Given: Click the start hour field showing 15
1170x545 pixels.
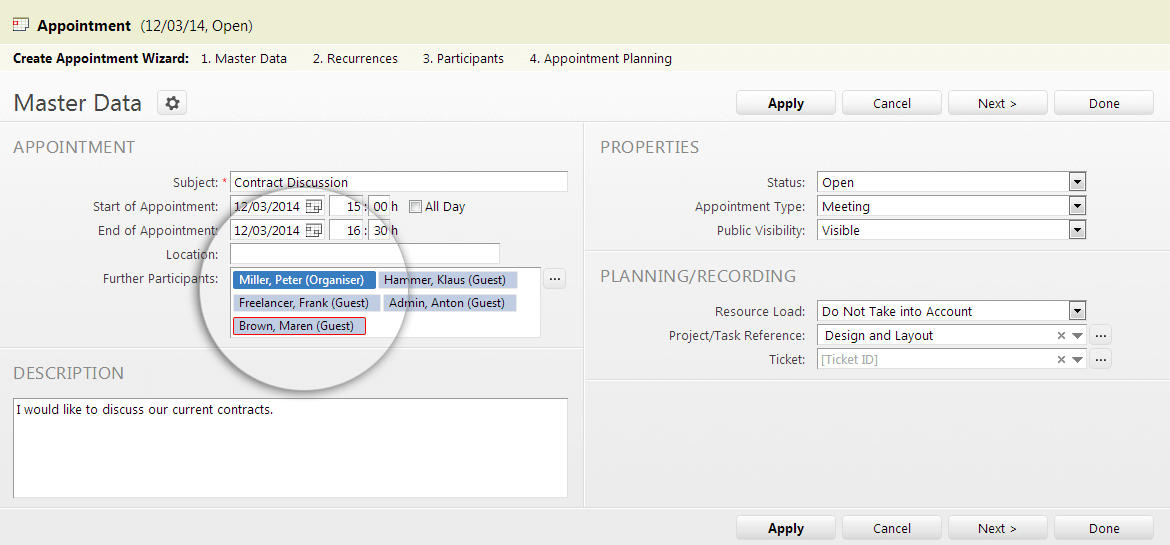Looking at the screenshot, I should (x=346, y=206).
